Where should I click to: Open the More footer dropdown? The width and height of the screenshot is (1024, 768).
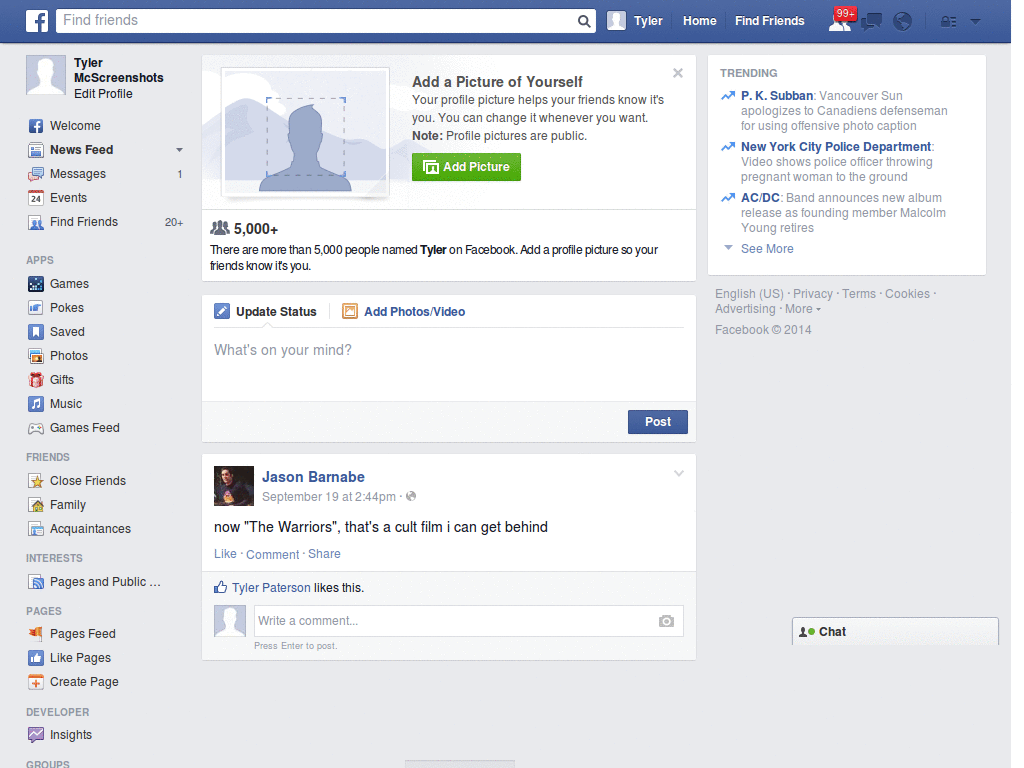pos(803,309)
